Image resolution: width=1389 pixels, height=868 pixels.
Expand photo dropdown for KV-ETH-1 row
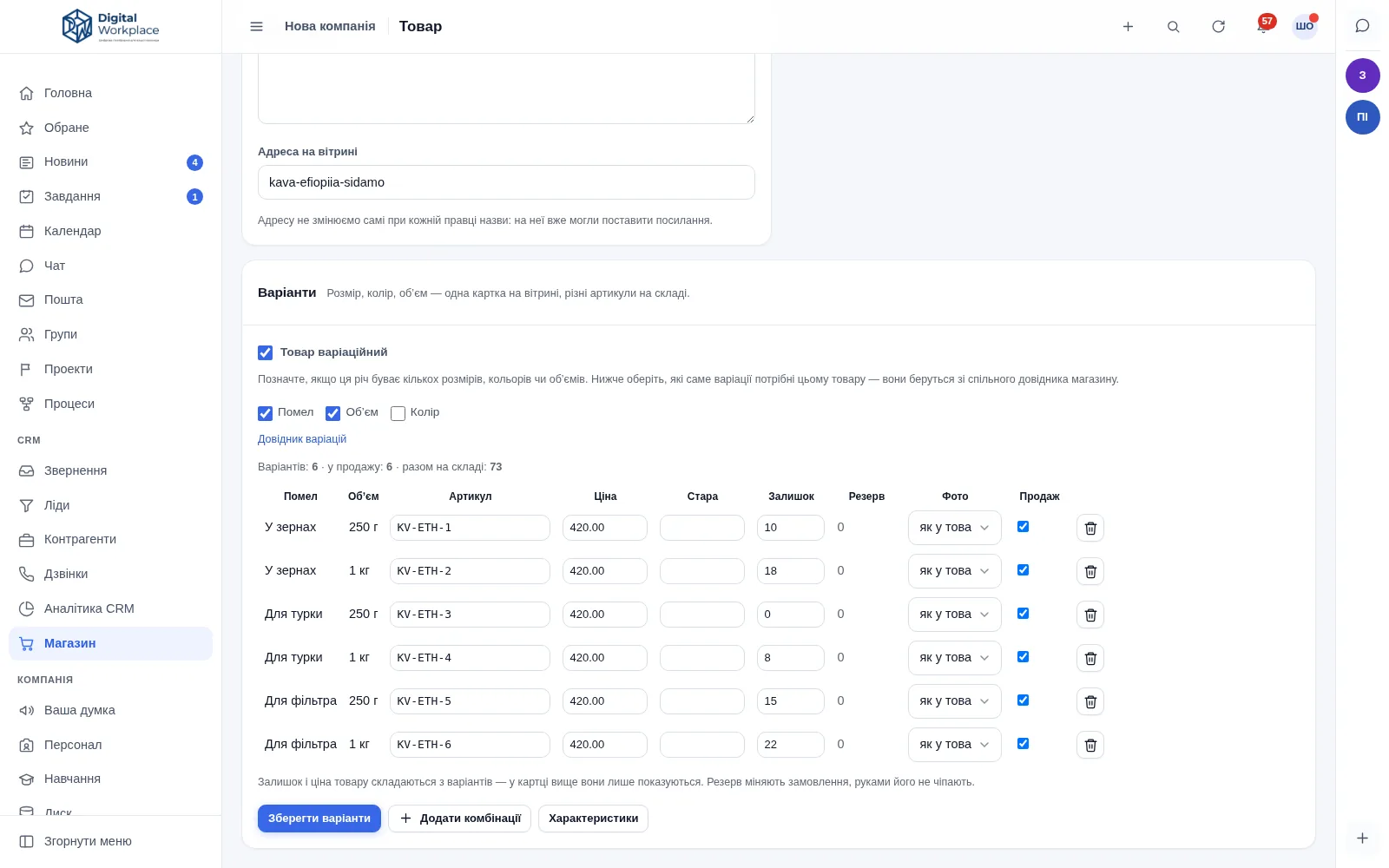click(954, 528)
